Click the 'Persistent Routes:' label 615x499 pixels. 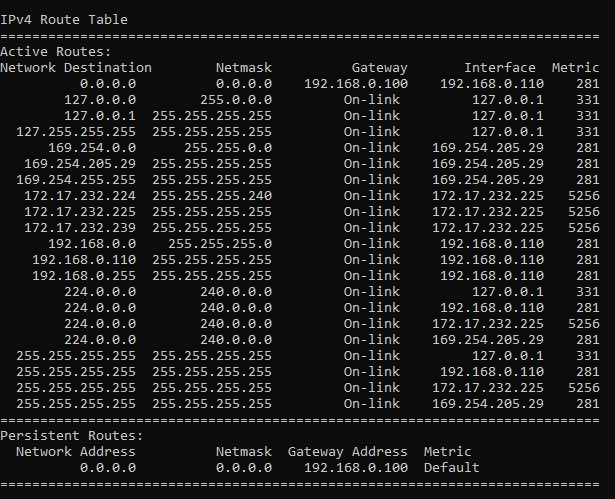[72, 435]
